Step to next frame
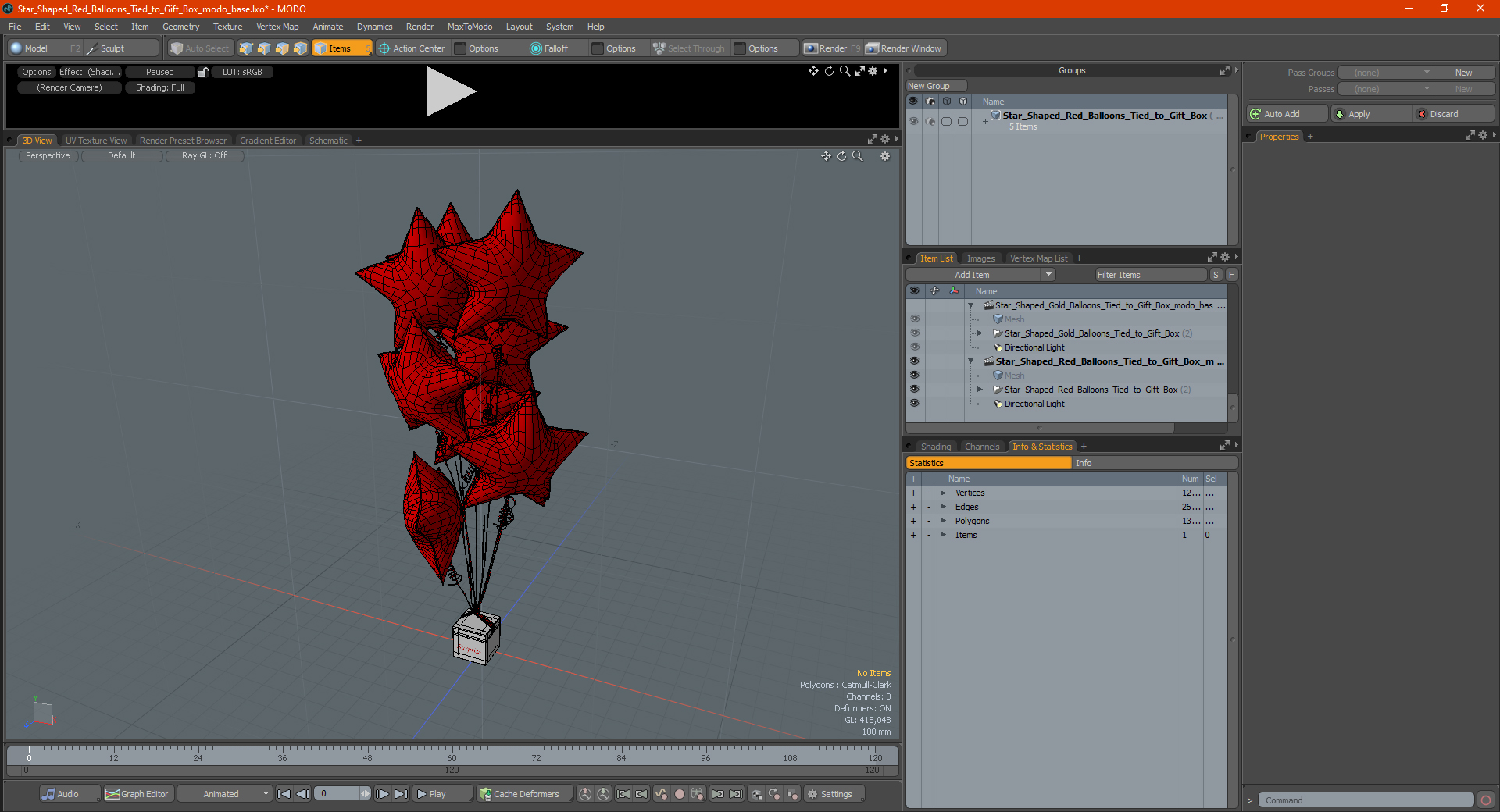The width and height of the screenshot is (1500, 812). tap(382, 794)
